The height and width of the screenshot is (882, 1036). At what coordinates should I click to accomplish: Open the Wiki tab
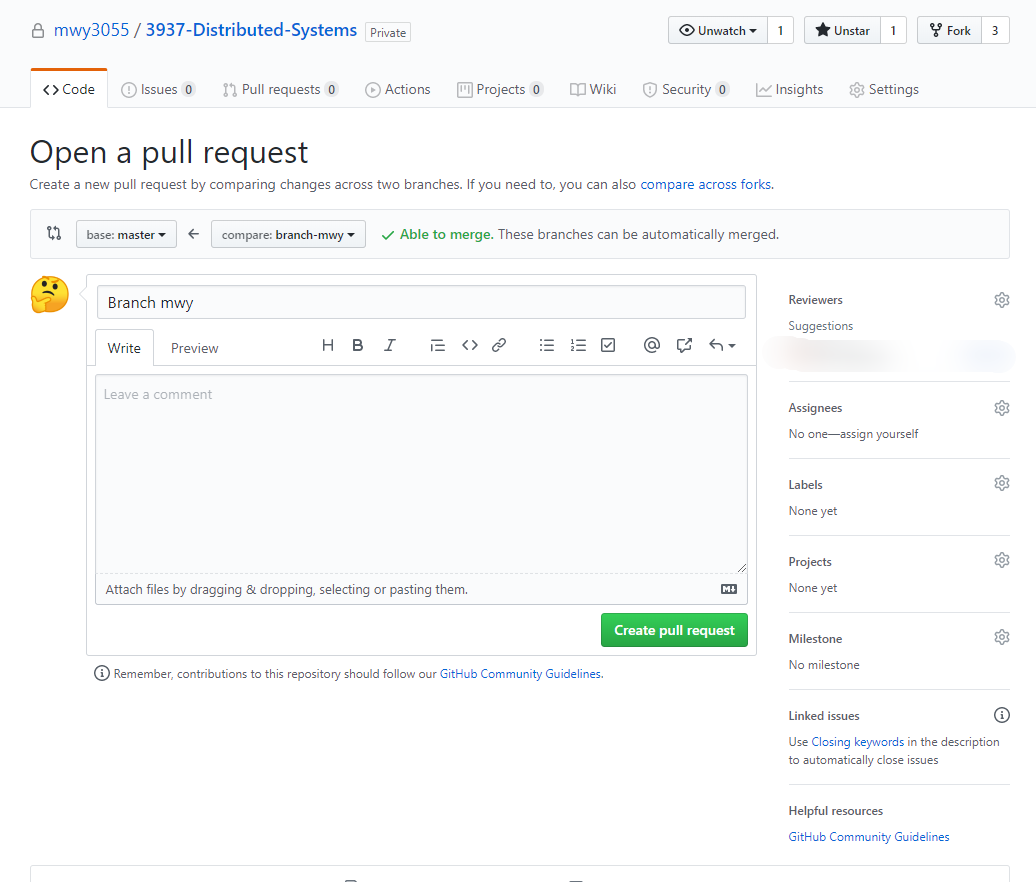coord(593,89)
